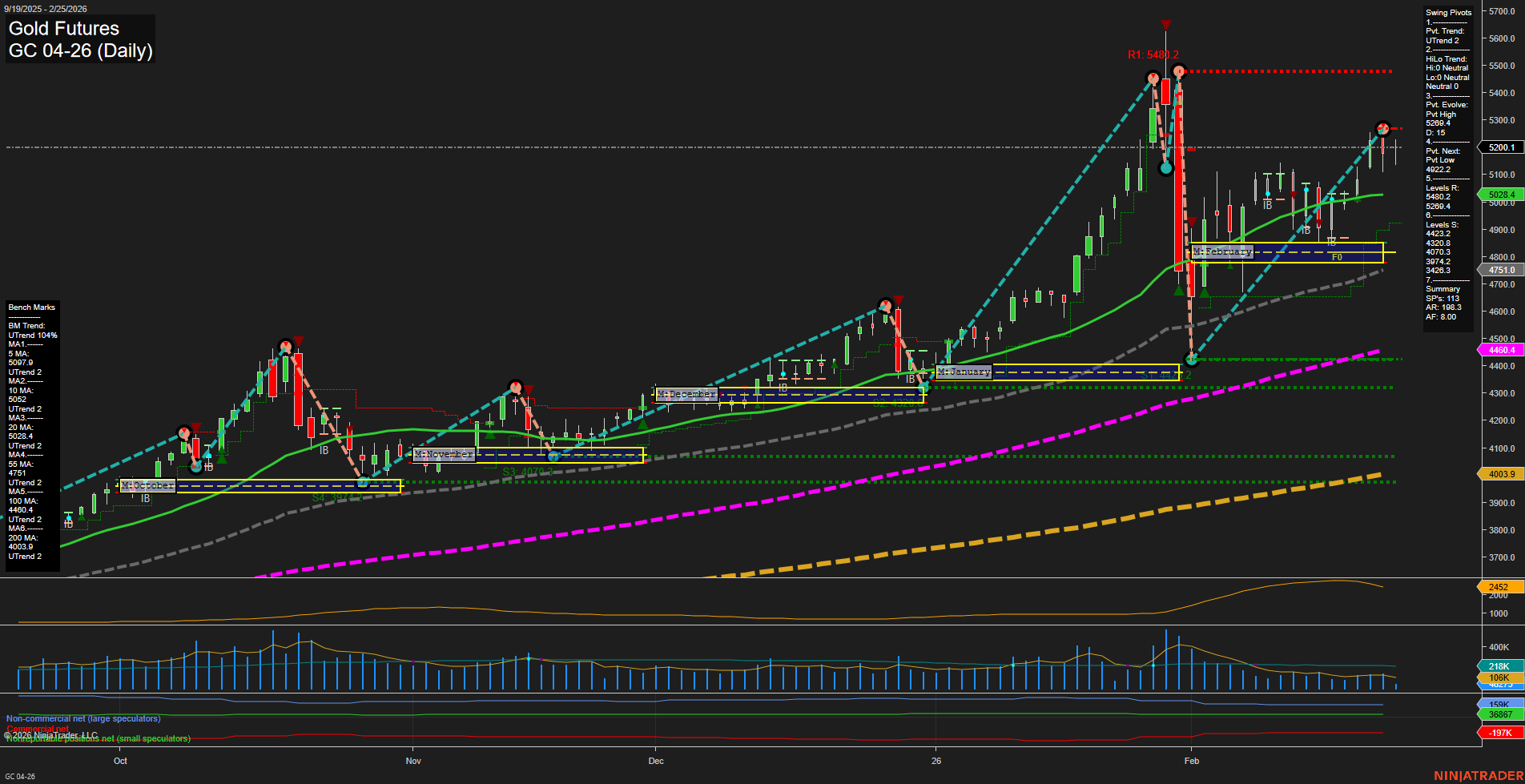Select the pie pivot marker at the recent February high
Screen dimensions: 1525x784
1382,127
